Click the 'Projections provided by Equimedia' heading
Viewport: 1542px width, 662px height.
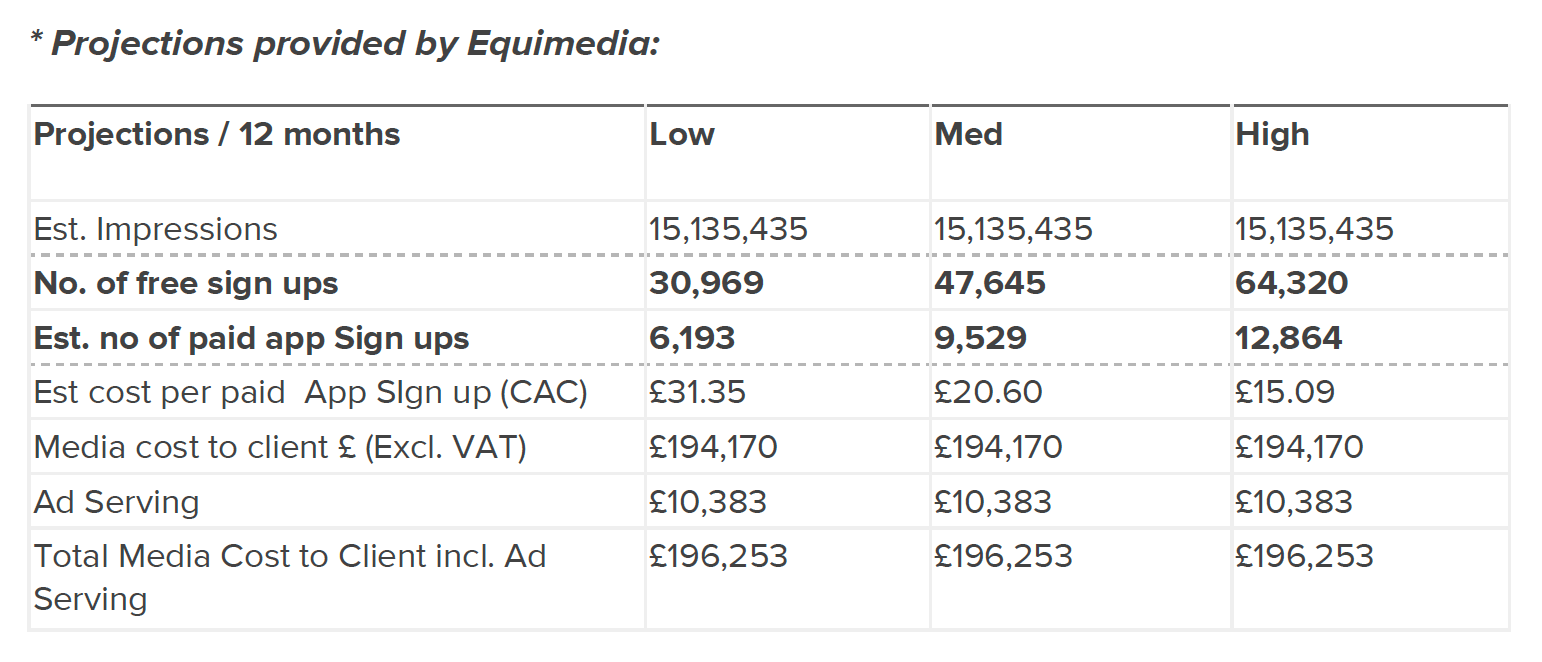pyautogui.click(x=345, y=43)
